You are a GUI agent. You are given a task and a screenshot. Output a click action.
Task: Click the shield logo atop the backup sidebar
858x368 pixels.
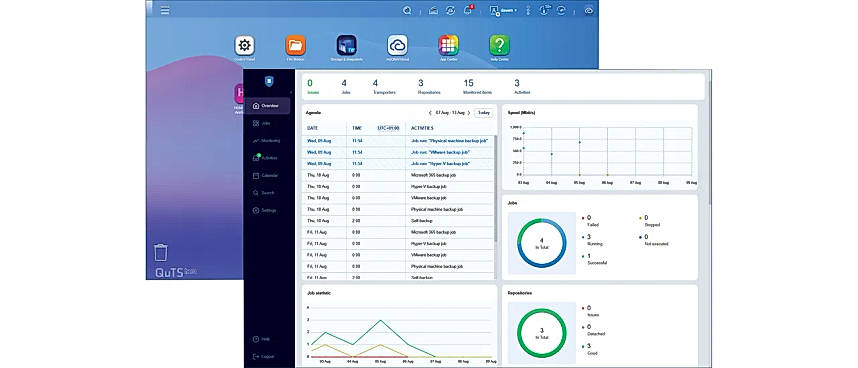269,81
